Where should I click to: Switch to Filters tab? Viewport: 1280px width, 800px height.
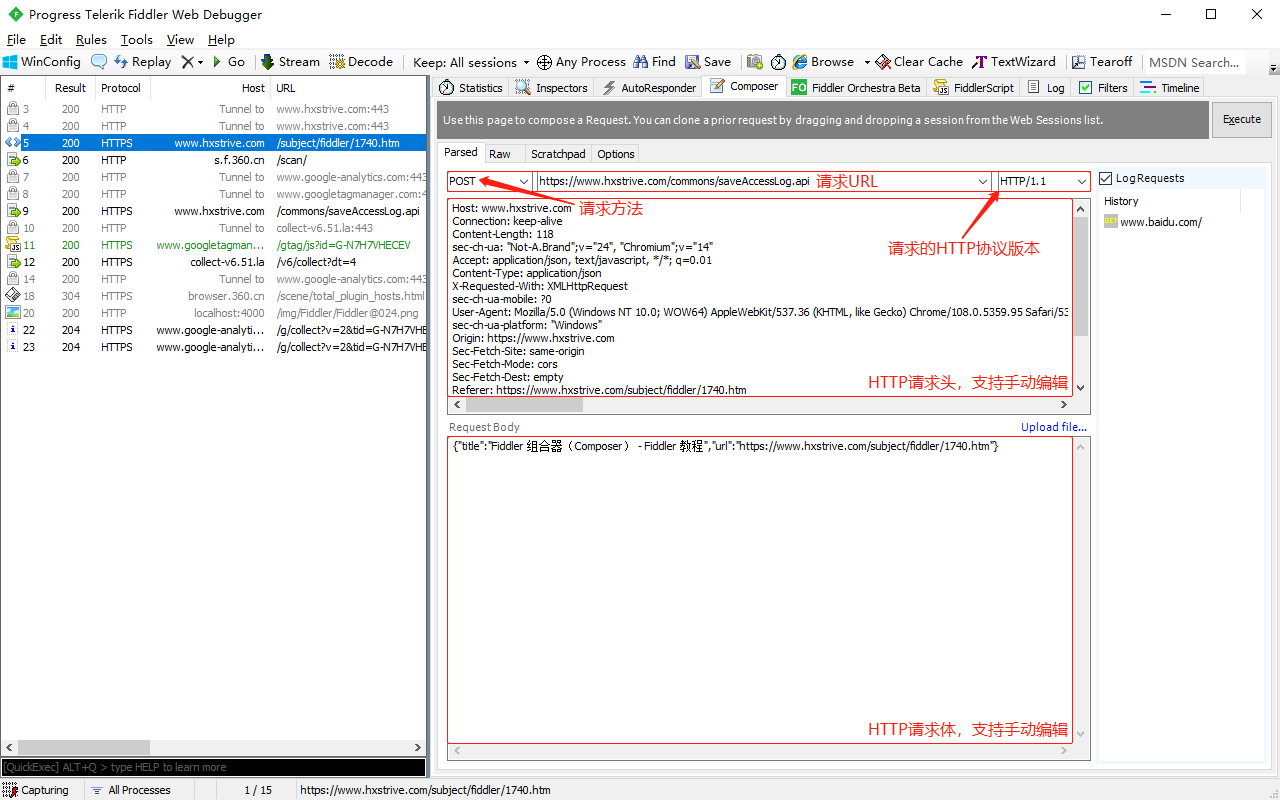[x=1103, y=88]
